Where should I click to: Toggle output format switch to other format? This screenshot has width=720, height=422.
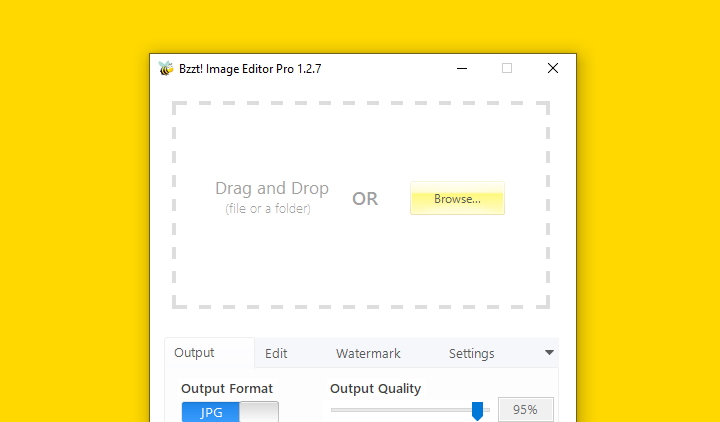pyautogui.click(x=259, y=412)
